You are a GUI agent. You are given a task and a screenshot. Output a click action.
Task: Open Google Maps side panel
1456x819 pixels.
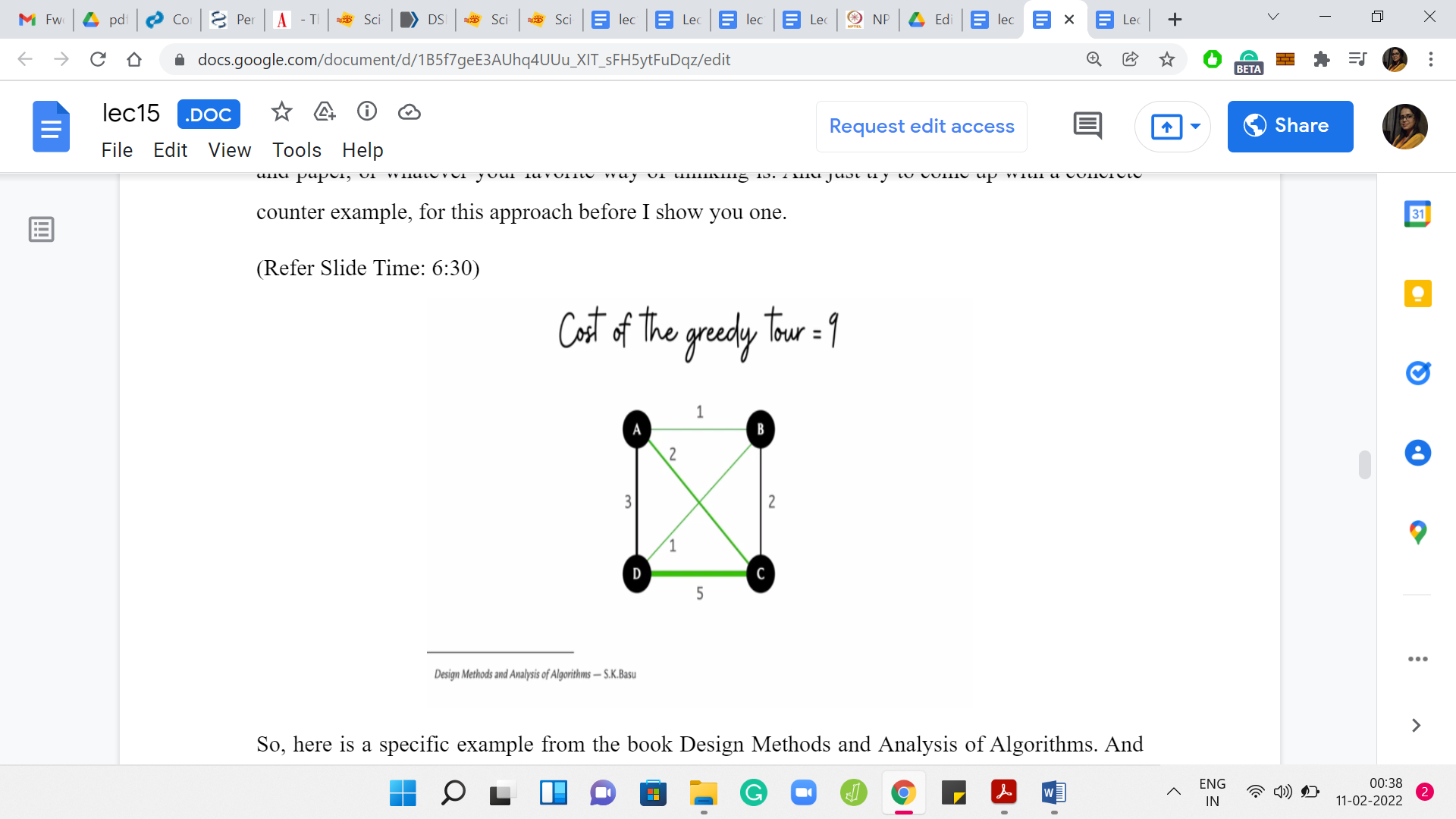click(1417, 532)
